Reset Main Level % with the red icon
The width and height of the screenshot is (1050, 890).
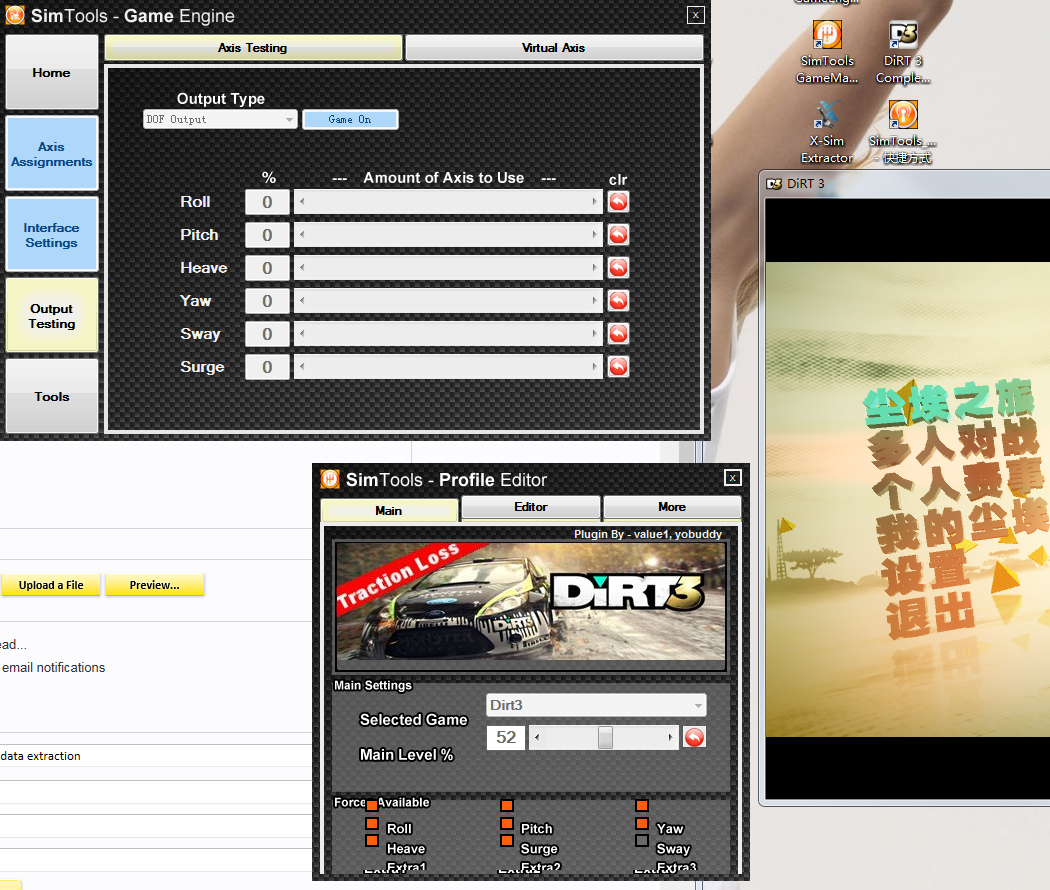coord(694,737)
